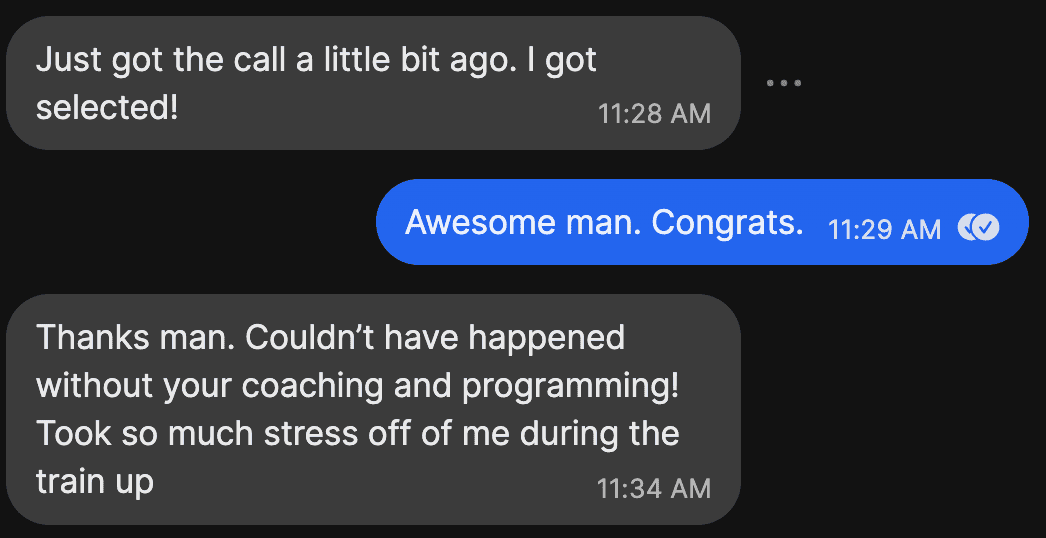Click the 11:28 AM timestamp
This screenshot has height=538, width=1046.
[x=654, y=114]
